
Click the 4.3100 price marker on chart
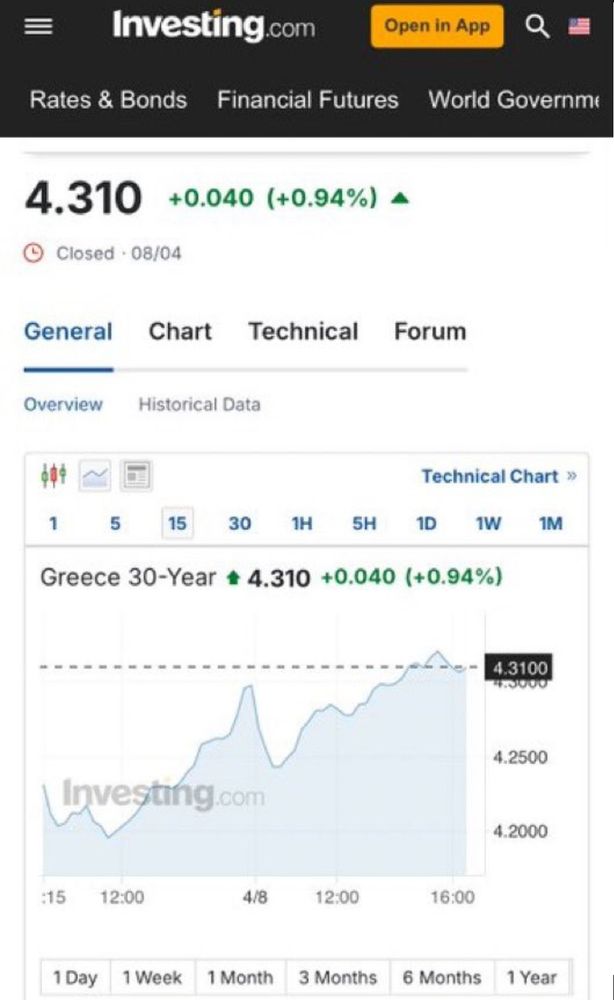click(x=519, y=668)
